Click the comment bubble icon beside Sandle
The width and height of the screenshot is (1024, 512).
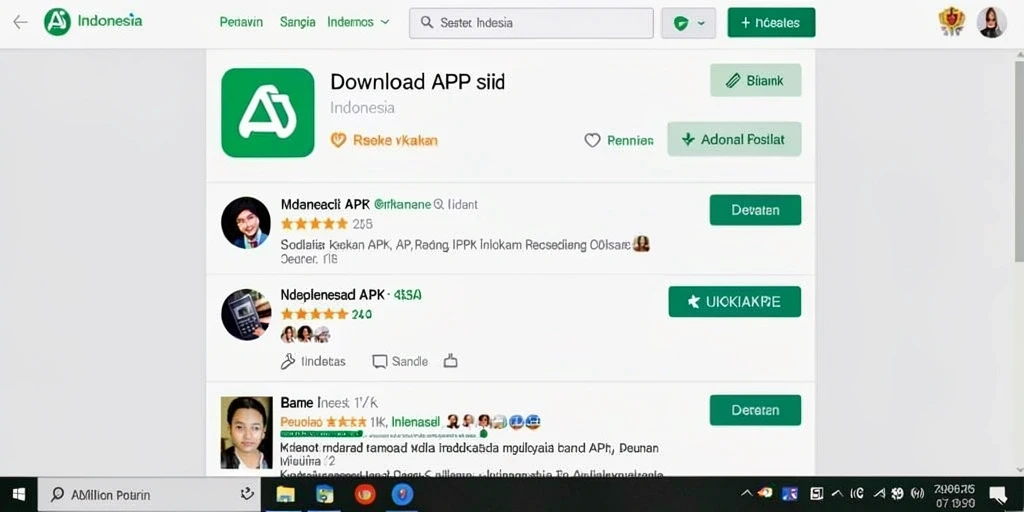(x=379, y=361)
